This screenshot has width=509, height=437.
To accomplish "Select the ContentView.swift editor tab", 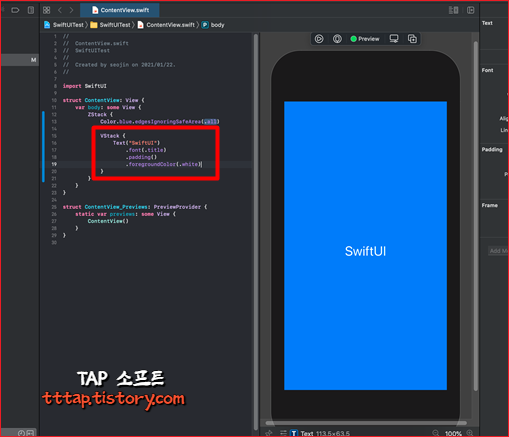I will pyautogui.click(x=120, y=10).
